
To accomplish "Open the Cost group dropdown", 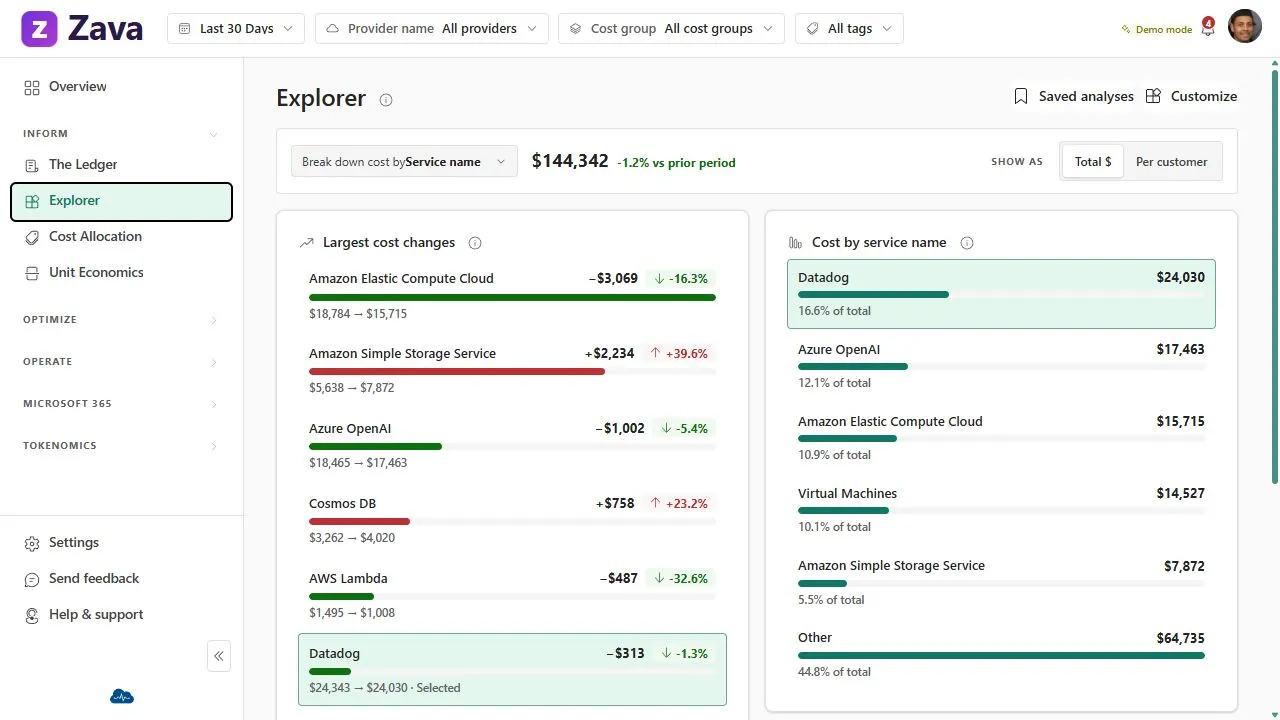I will coord(671,29).
